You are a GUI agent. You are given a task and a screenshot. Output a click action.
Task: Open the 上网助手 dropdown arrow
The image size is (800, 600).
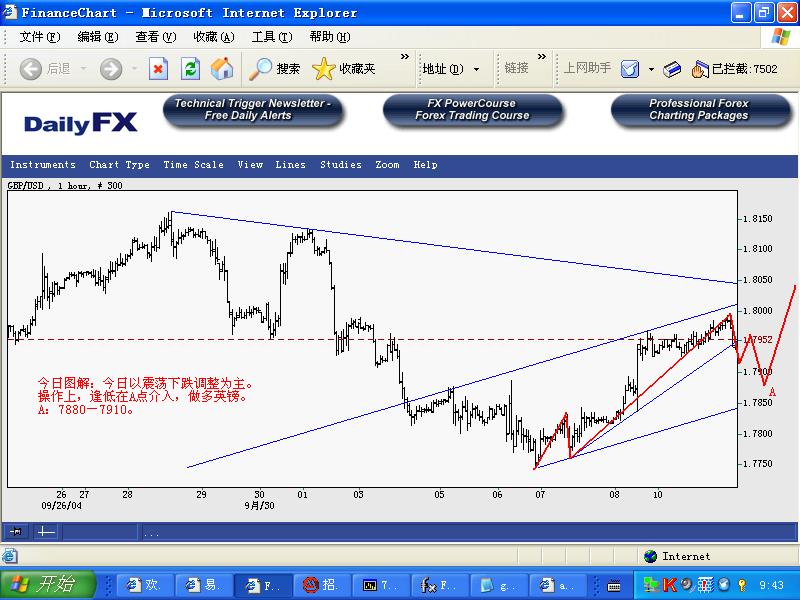651,69
